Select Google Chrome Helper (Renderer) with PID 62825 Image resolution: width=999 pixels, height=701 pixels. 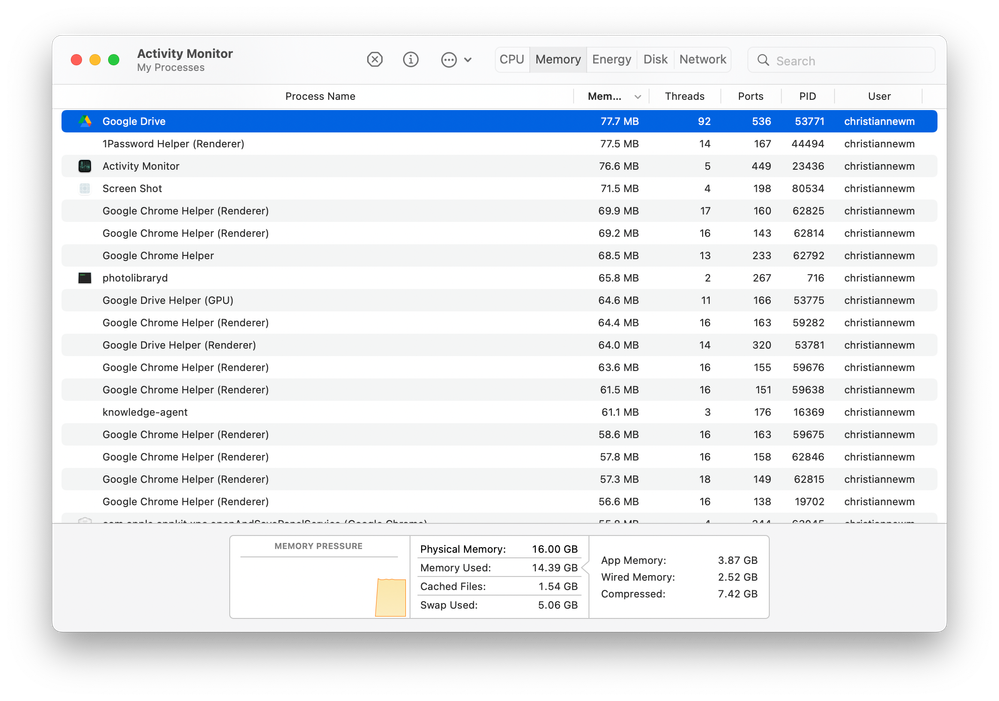point(499,211)
